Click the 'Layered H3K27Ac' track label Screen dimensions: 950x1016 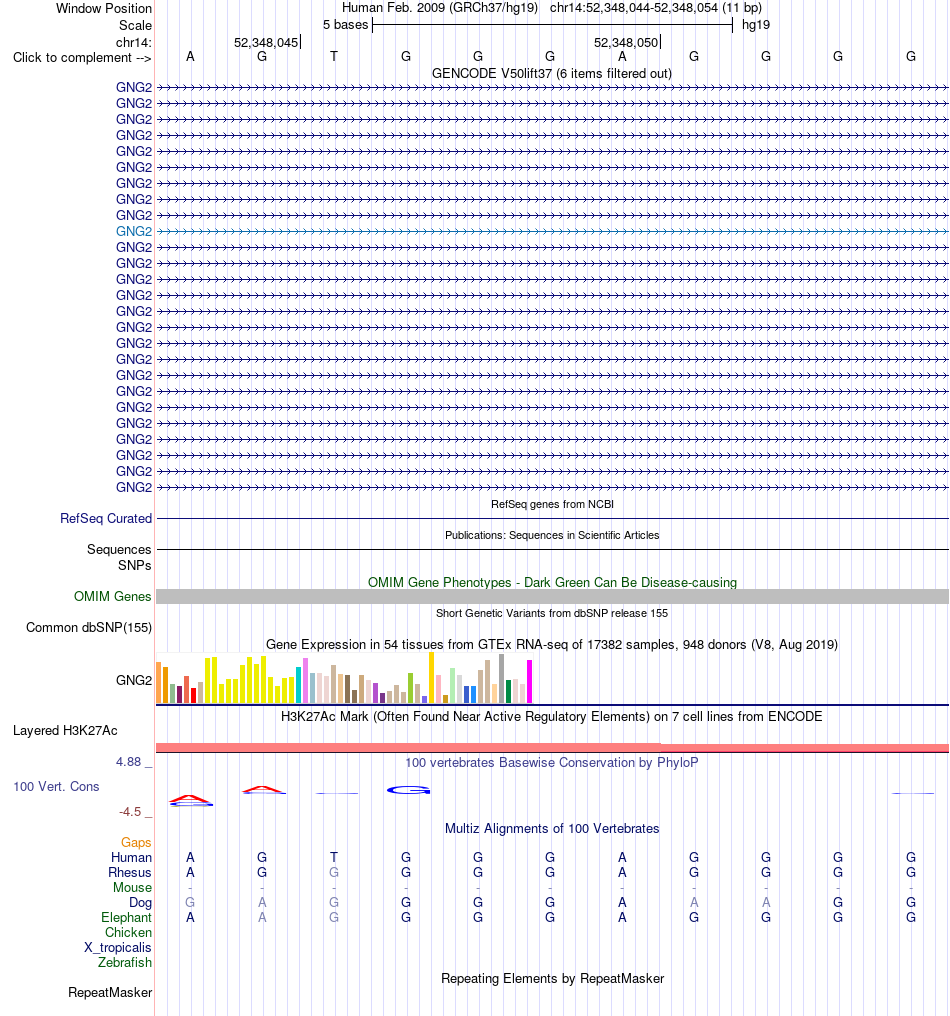[65, 730]
